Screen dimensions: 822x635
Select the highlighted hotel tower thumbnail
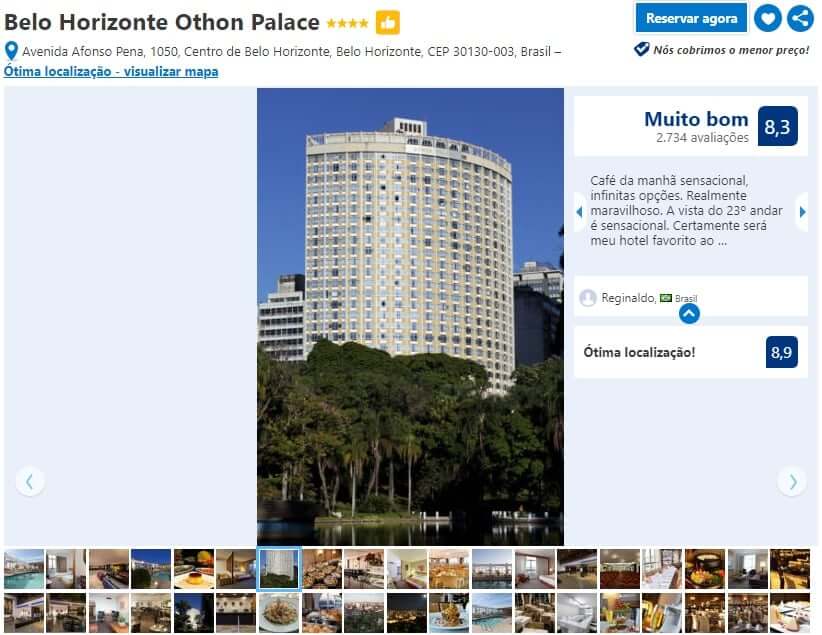coord(279,569)
